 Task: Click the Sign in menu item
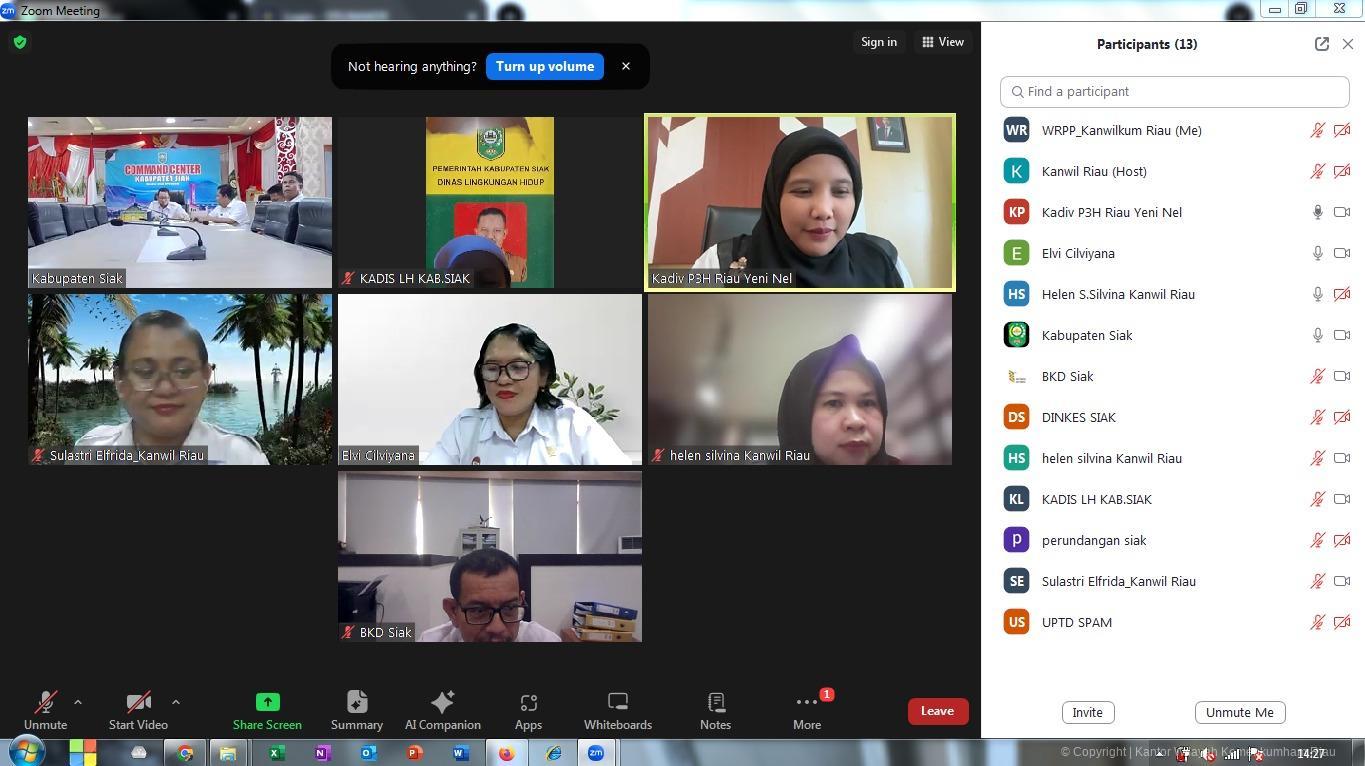click(x=879, y=42)
